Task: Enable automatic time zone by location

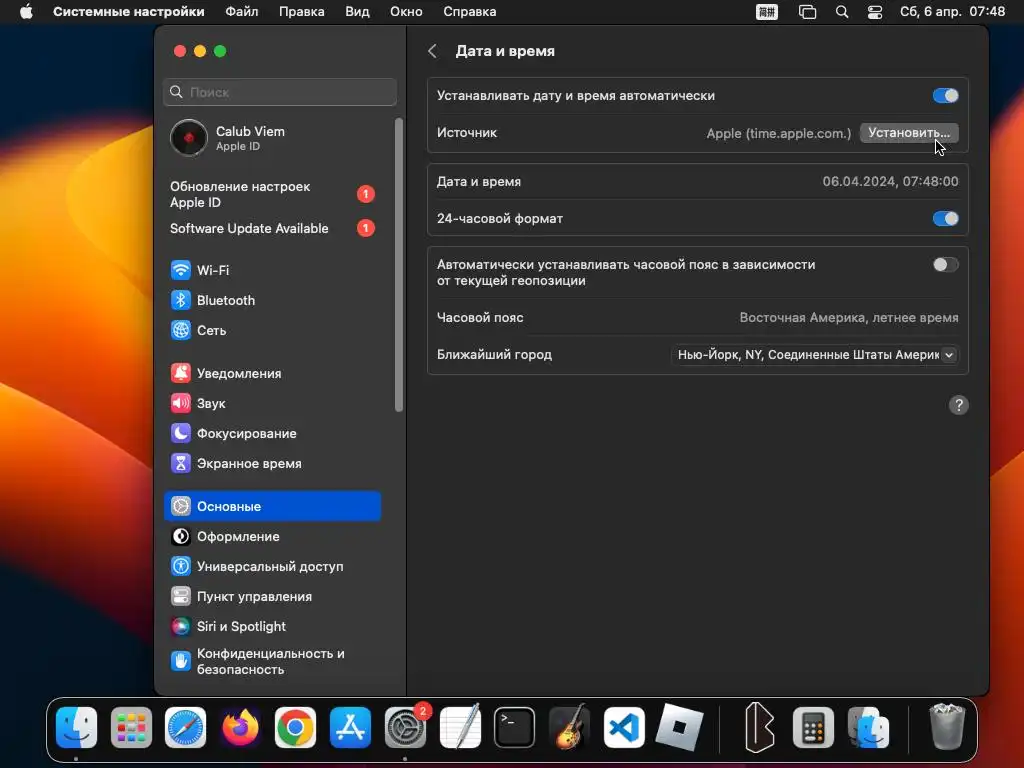Action: click(945, 264)
